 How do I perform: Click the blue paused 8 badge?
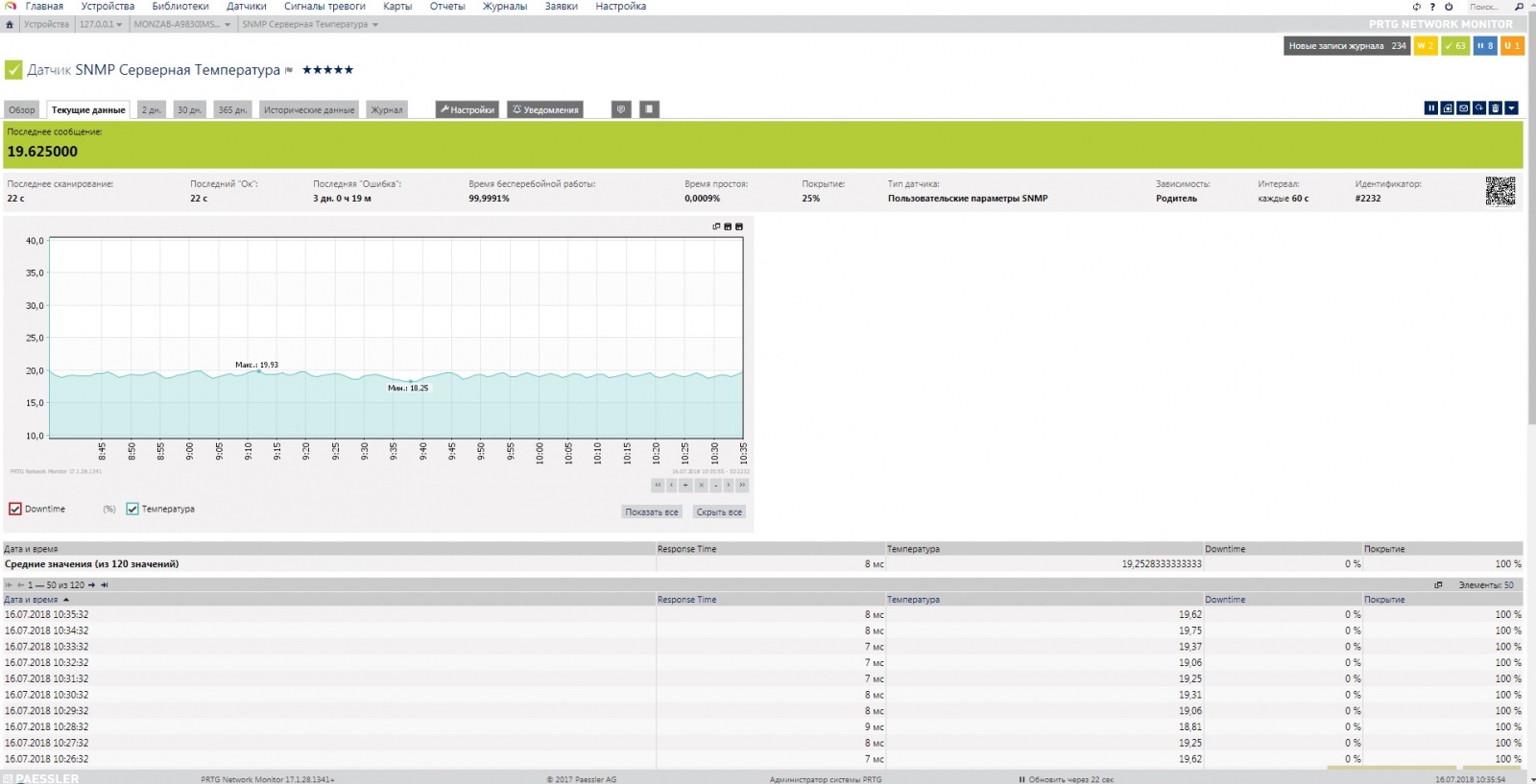(x=1485, y=45)
